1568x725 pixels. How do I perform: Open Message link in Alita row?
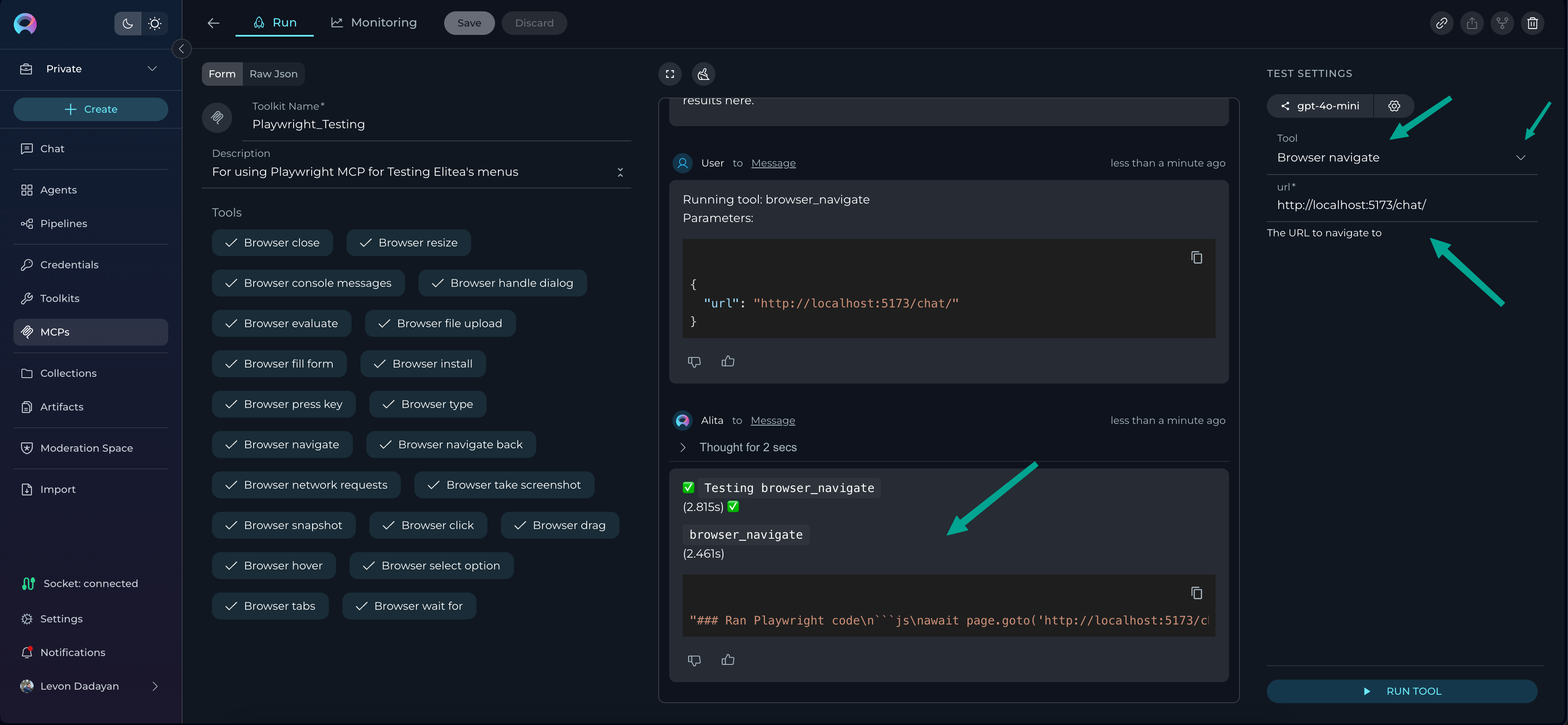pos(773,421)
